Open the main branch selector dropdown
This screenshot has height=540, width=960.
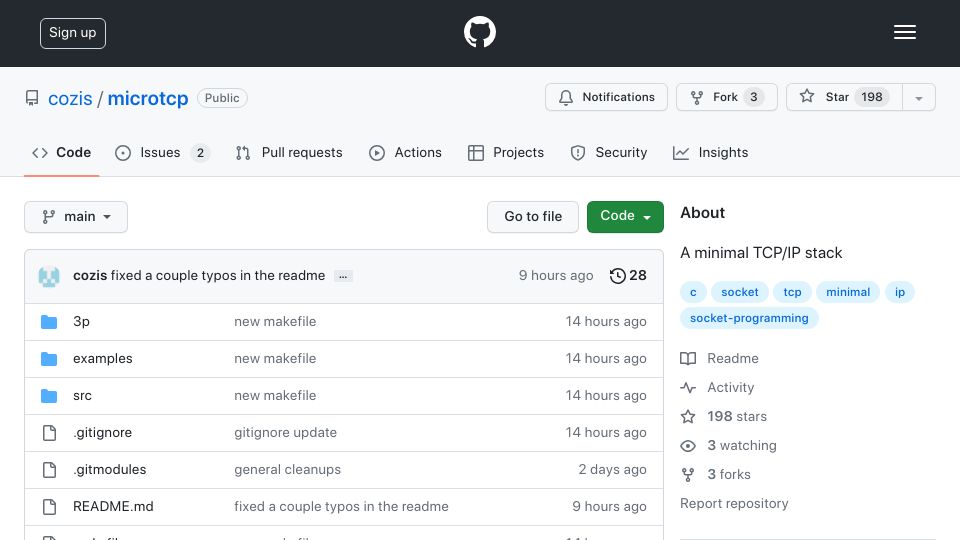click(76, 217)
